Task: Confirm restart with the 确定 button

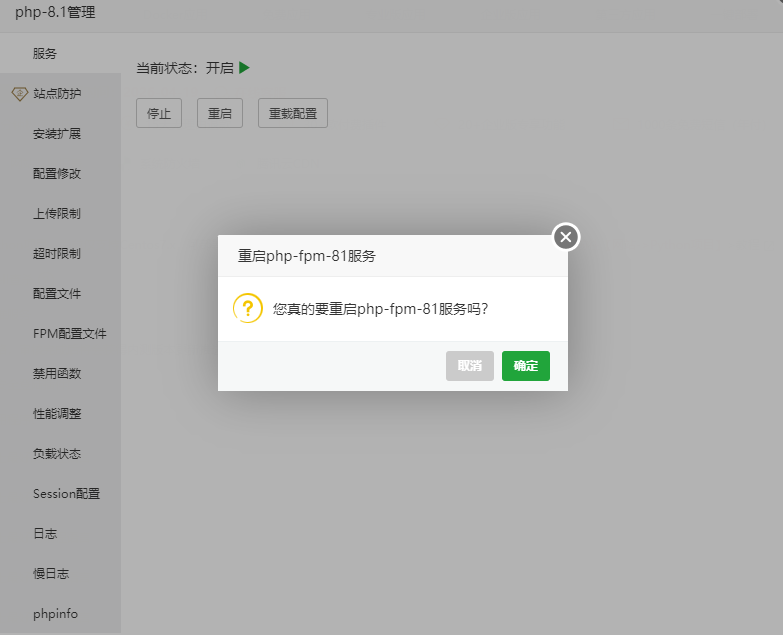Action: coord(525,366)
